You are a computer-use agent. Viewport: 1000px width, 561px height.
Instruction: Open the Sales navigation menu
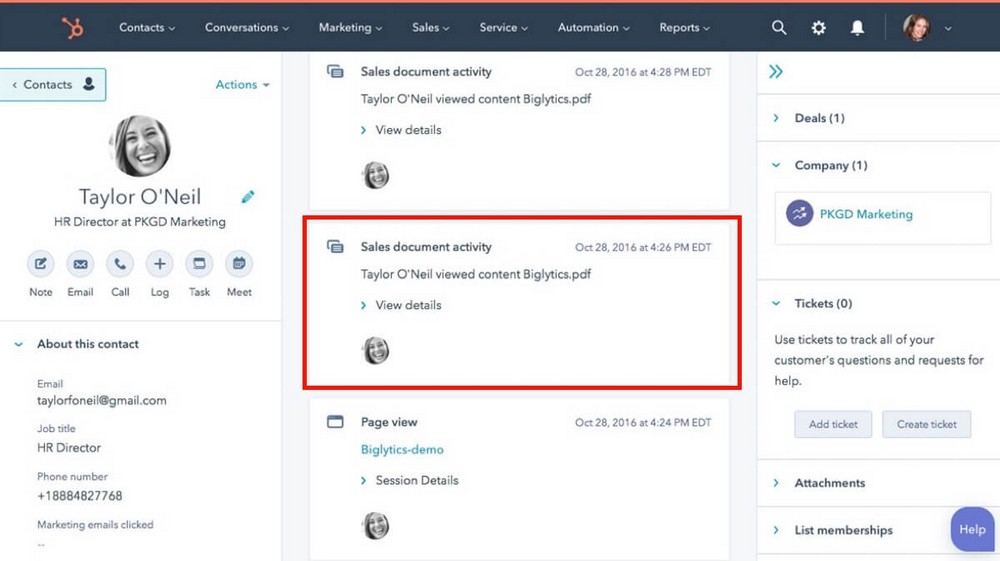tap(430, 27)
